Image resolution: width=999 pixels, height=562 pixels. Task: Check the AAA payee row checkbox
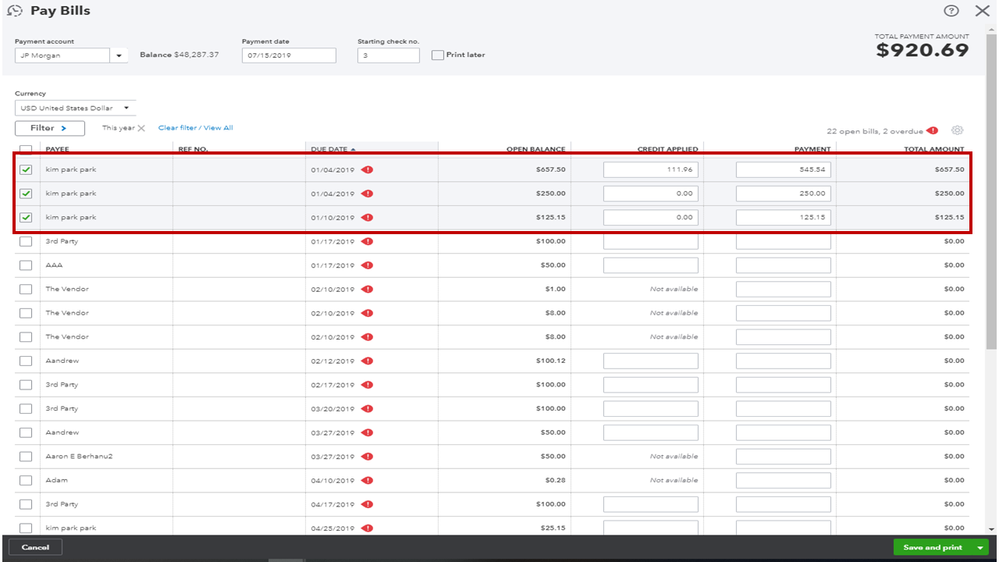pyautogui.click(x=26, y=265)
